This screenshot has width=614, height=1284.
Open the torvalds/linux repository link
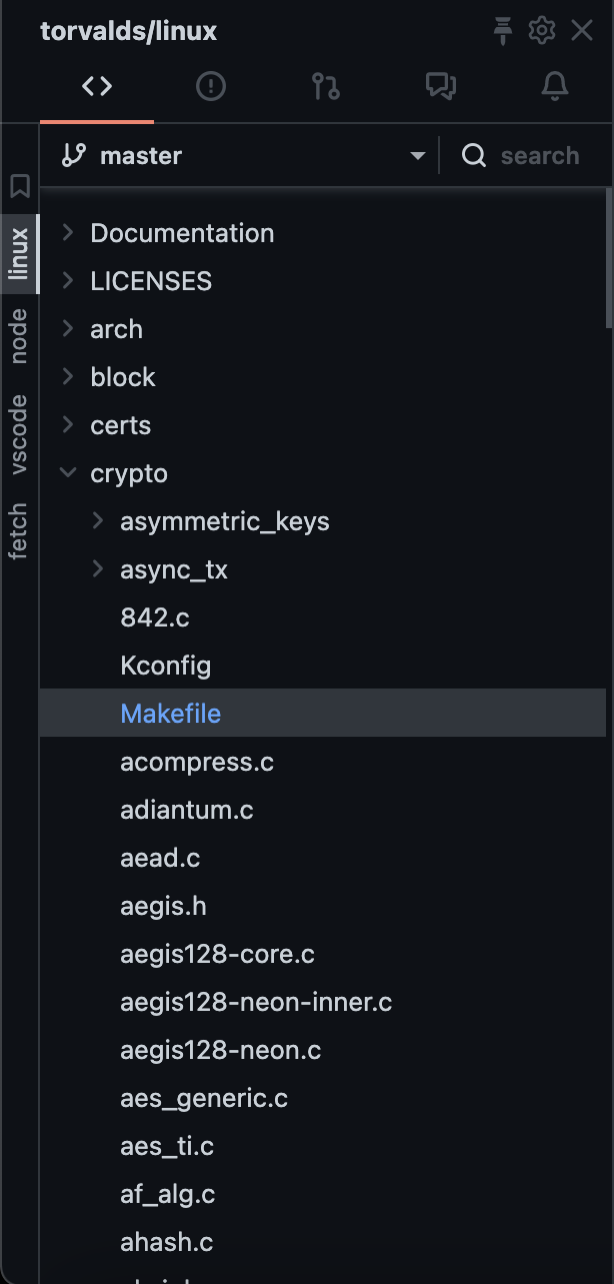128,31
